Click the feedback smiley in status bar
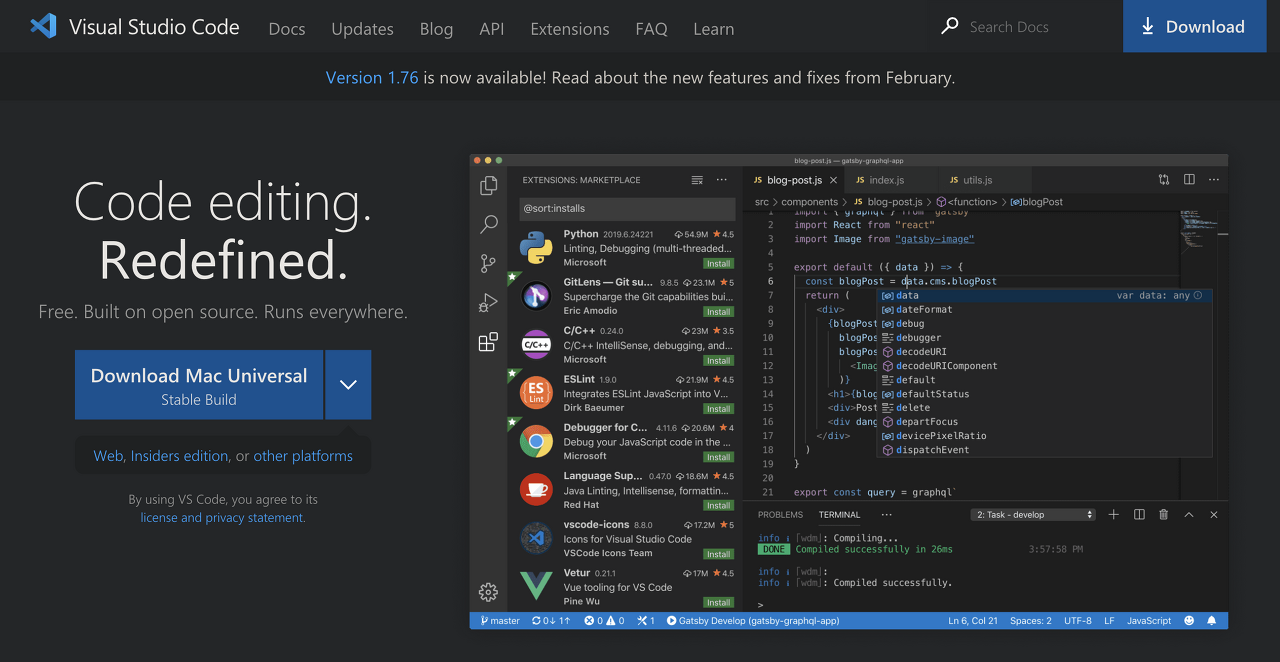 click(x=1189, y=621)
